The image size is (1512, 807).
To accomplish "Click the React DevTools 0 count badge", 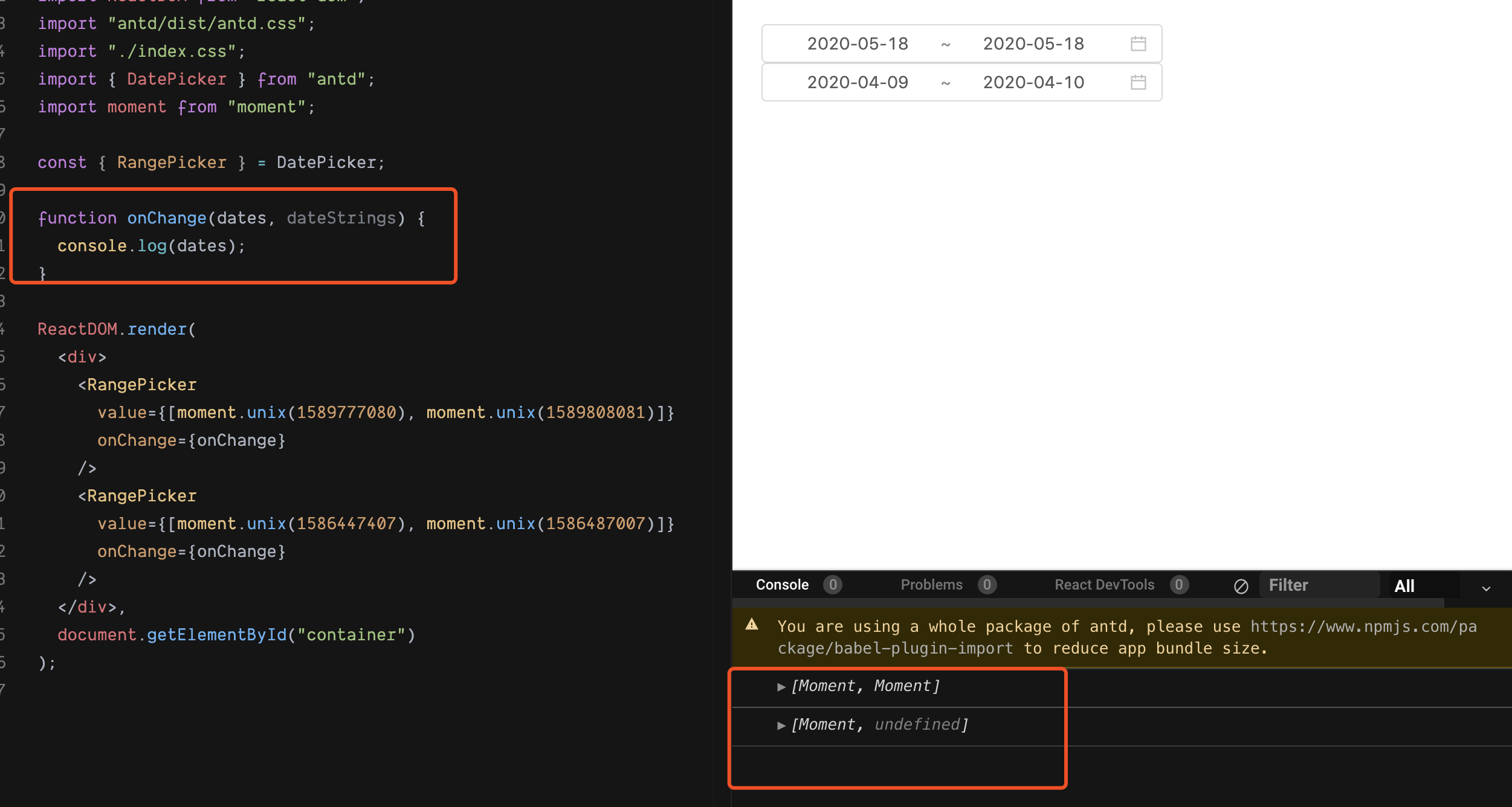I will [1178, 585].
